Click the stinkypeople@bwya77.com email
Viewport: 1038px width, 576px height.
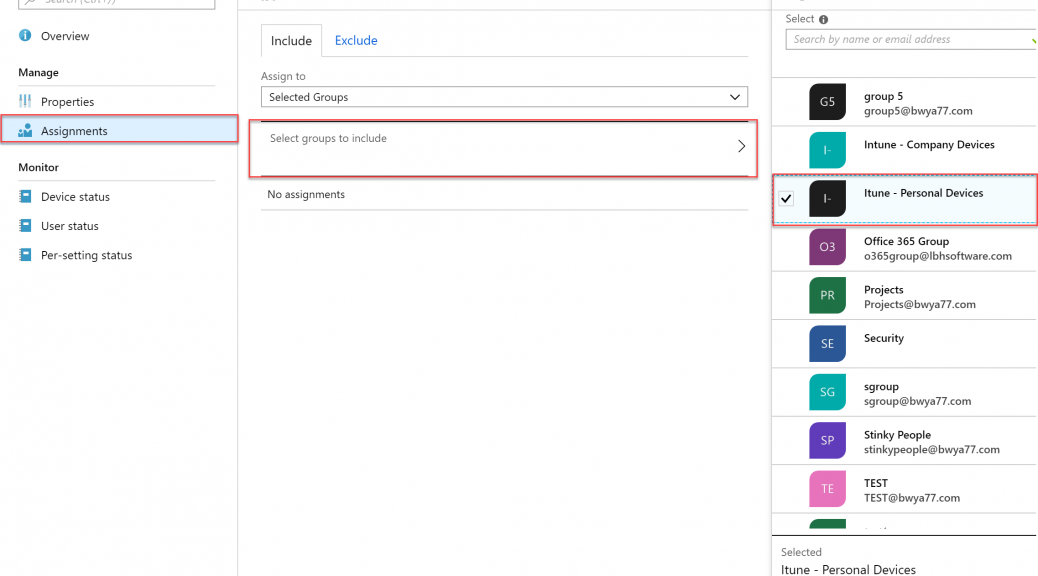931,449
